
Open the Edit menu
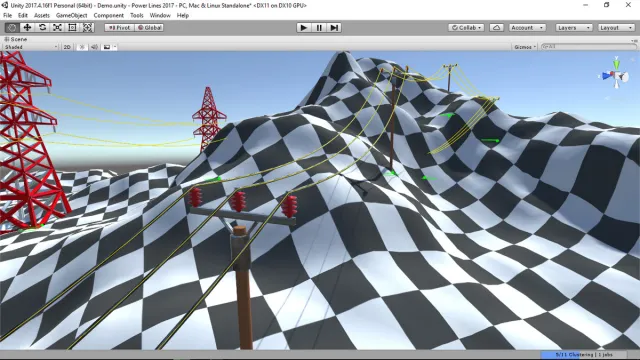[x=23, y=15]
